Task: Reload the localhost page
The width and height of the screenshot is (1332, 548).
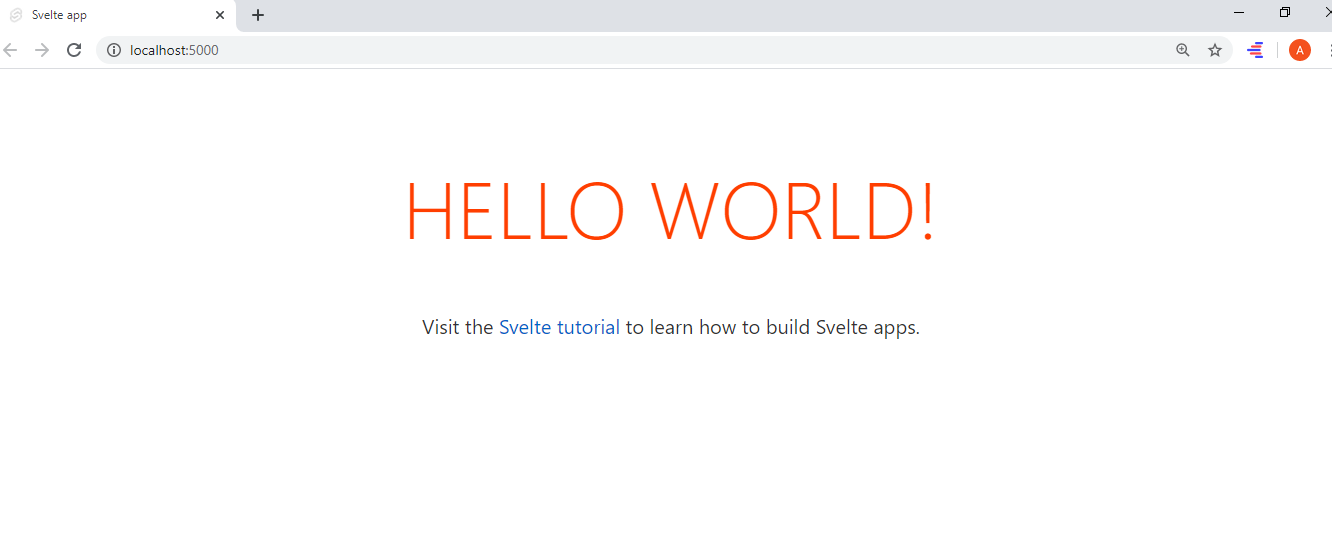Action: click(74, 50)
